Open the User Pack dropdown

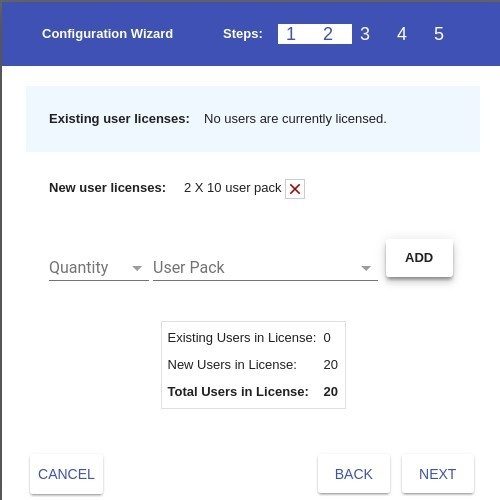click(x=265, y=268)
